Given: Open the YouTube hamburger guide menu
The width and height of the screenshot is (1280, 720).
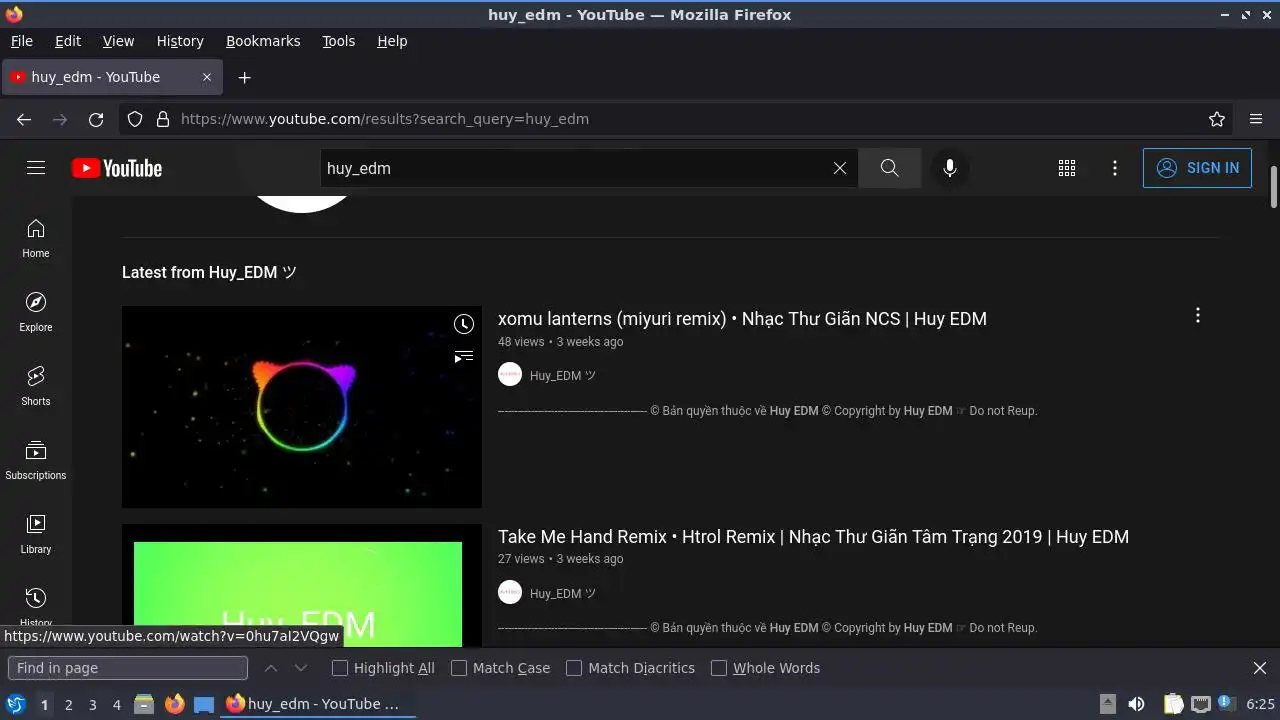Looking at the screenshot, I should coord(36,168).
